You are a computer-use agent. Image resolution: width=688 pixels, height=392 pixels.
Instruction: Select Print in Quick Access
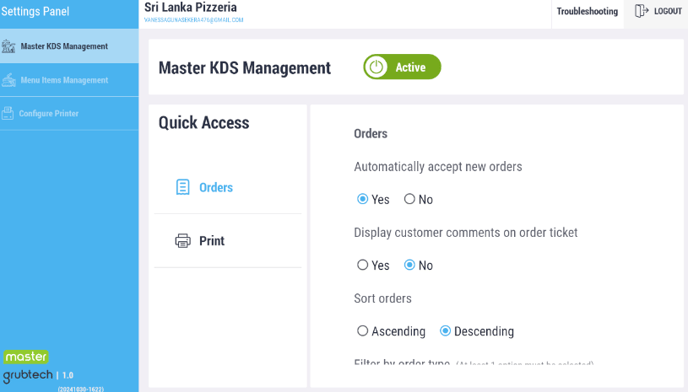(228, 241)
